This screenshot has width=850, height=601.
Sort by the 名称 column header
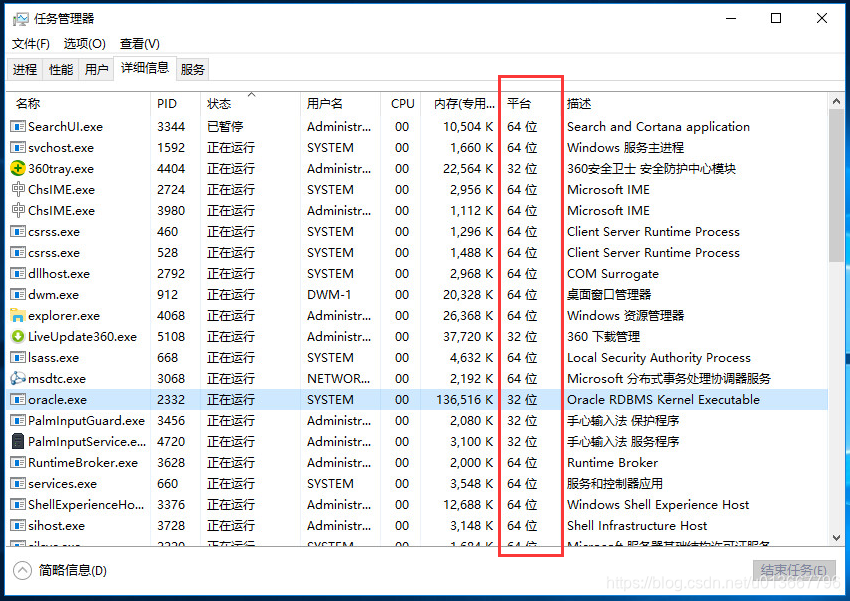[78, 104]
